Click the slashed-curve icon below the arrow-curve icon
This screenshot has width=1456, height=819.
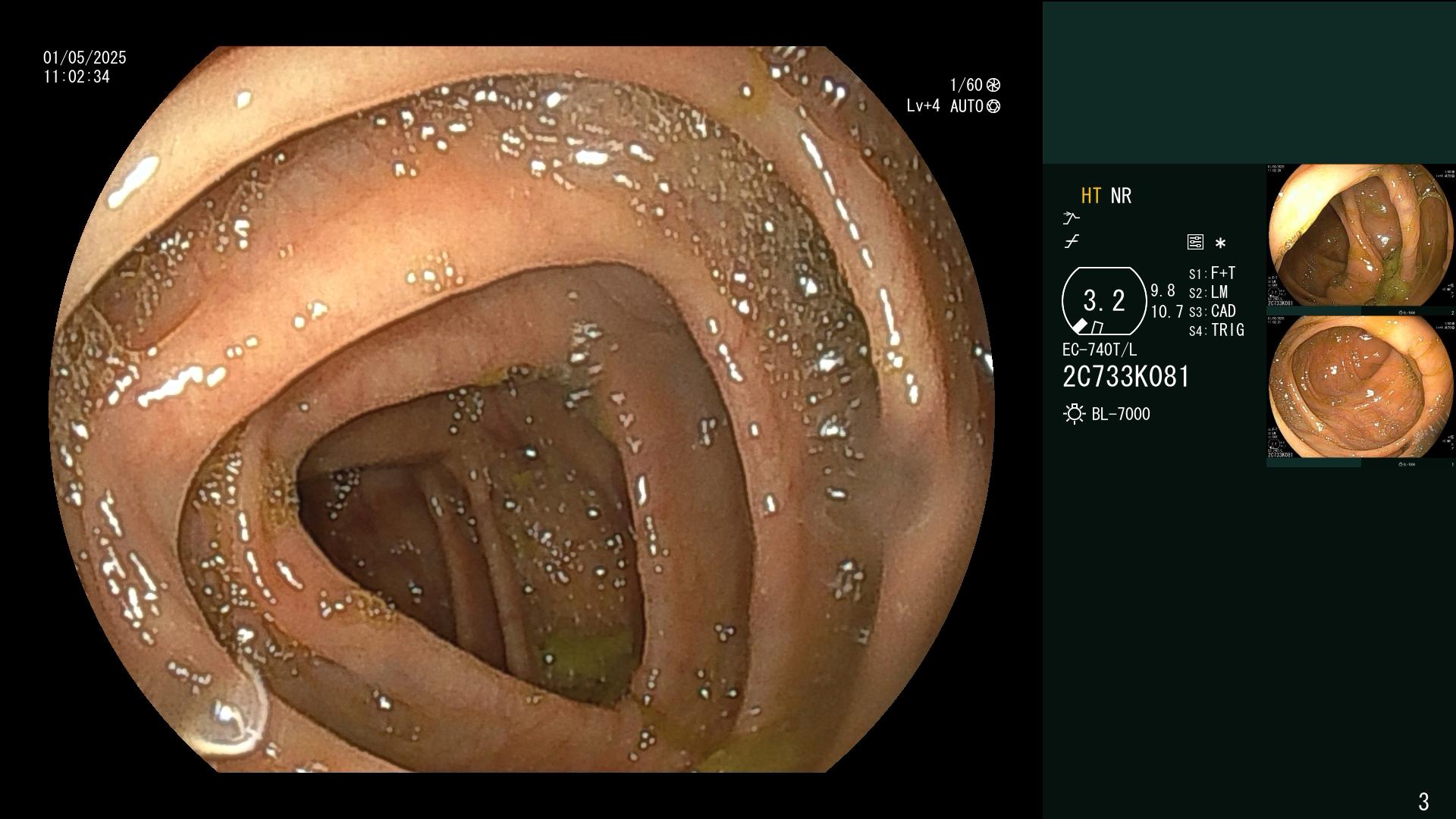click(x=1072, y=242)
